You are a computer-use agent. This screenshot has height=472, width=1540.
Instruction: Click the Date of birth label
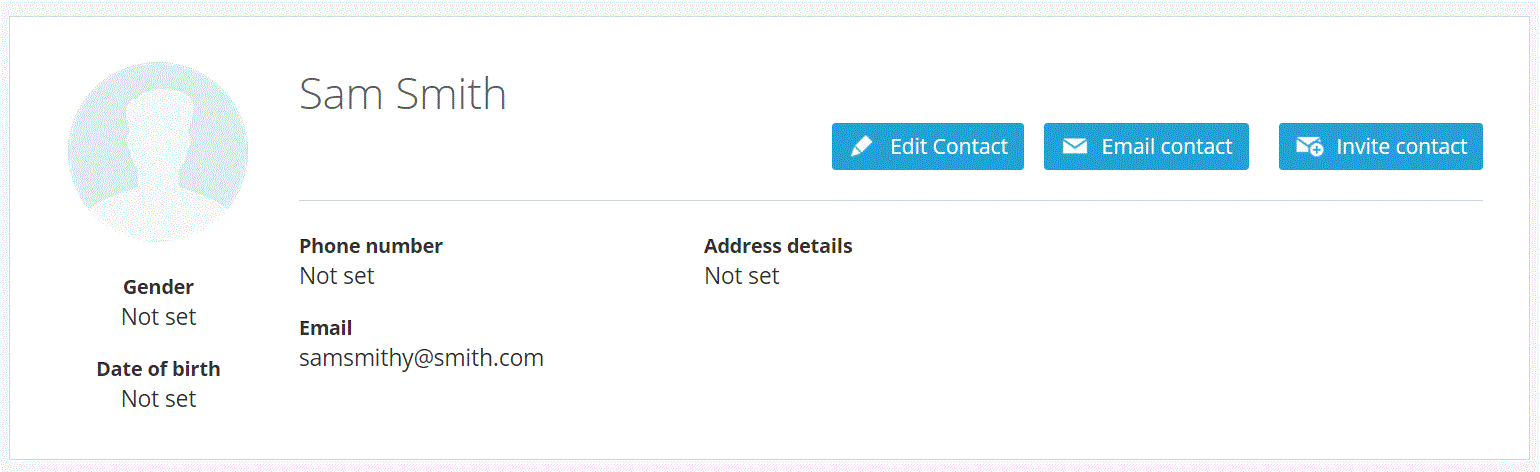tap(158, 369)
